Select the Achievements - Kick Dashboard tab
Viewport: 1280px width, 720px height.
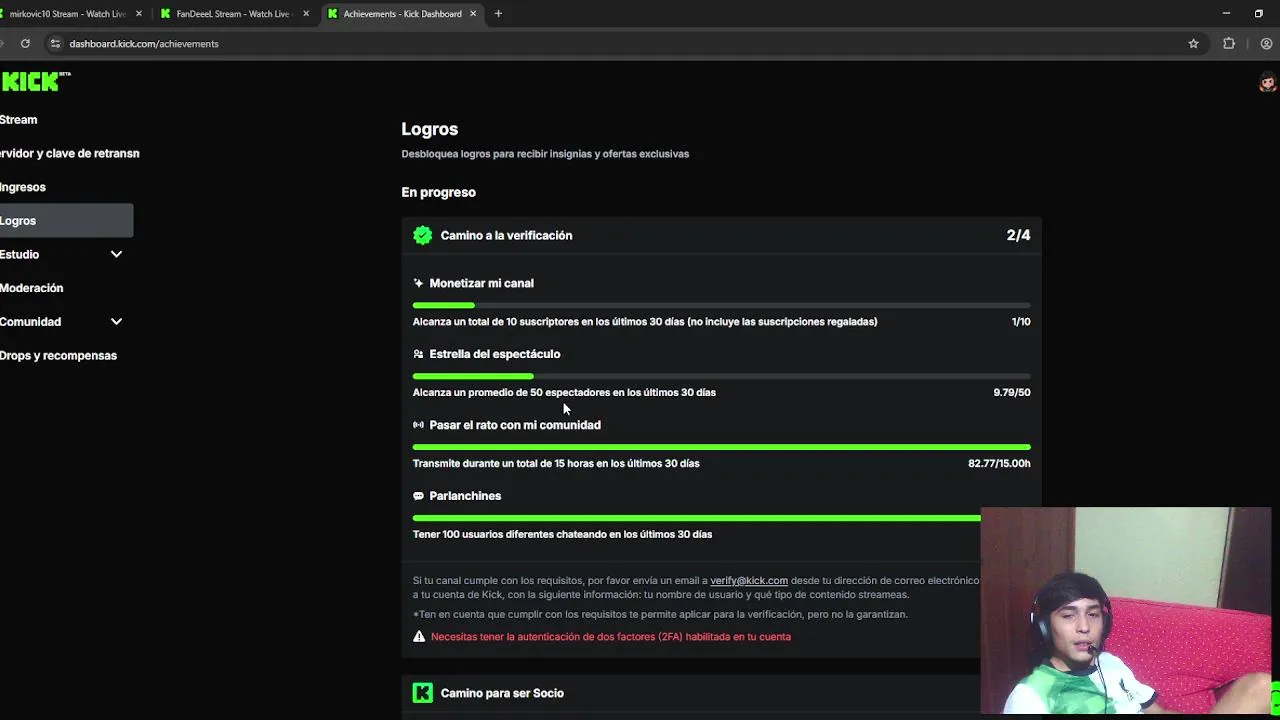[x=402, y=14]
